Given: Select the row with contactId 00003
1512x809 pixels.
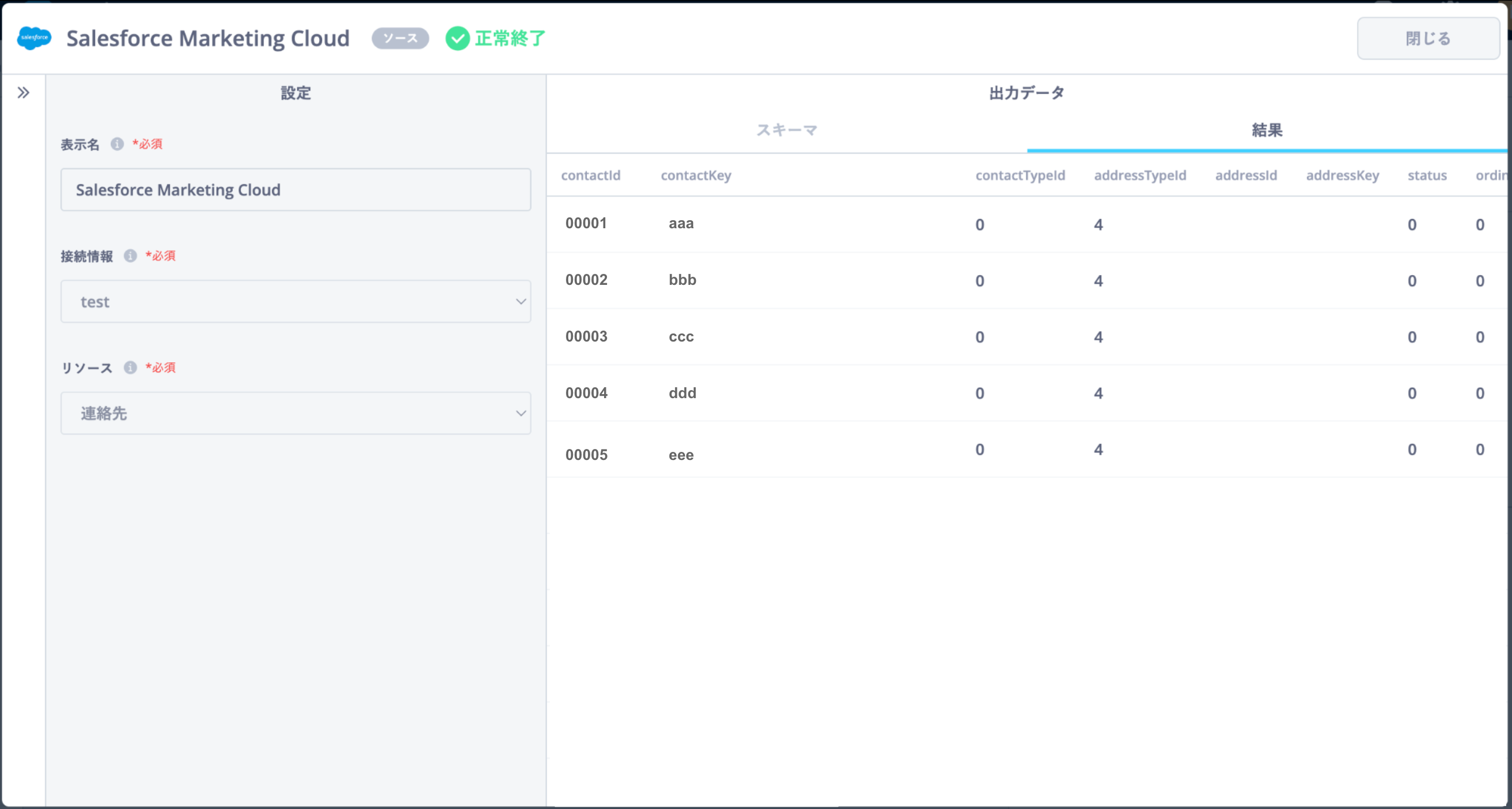Looking at the screenshot, I should pos(586,336).
